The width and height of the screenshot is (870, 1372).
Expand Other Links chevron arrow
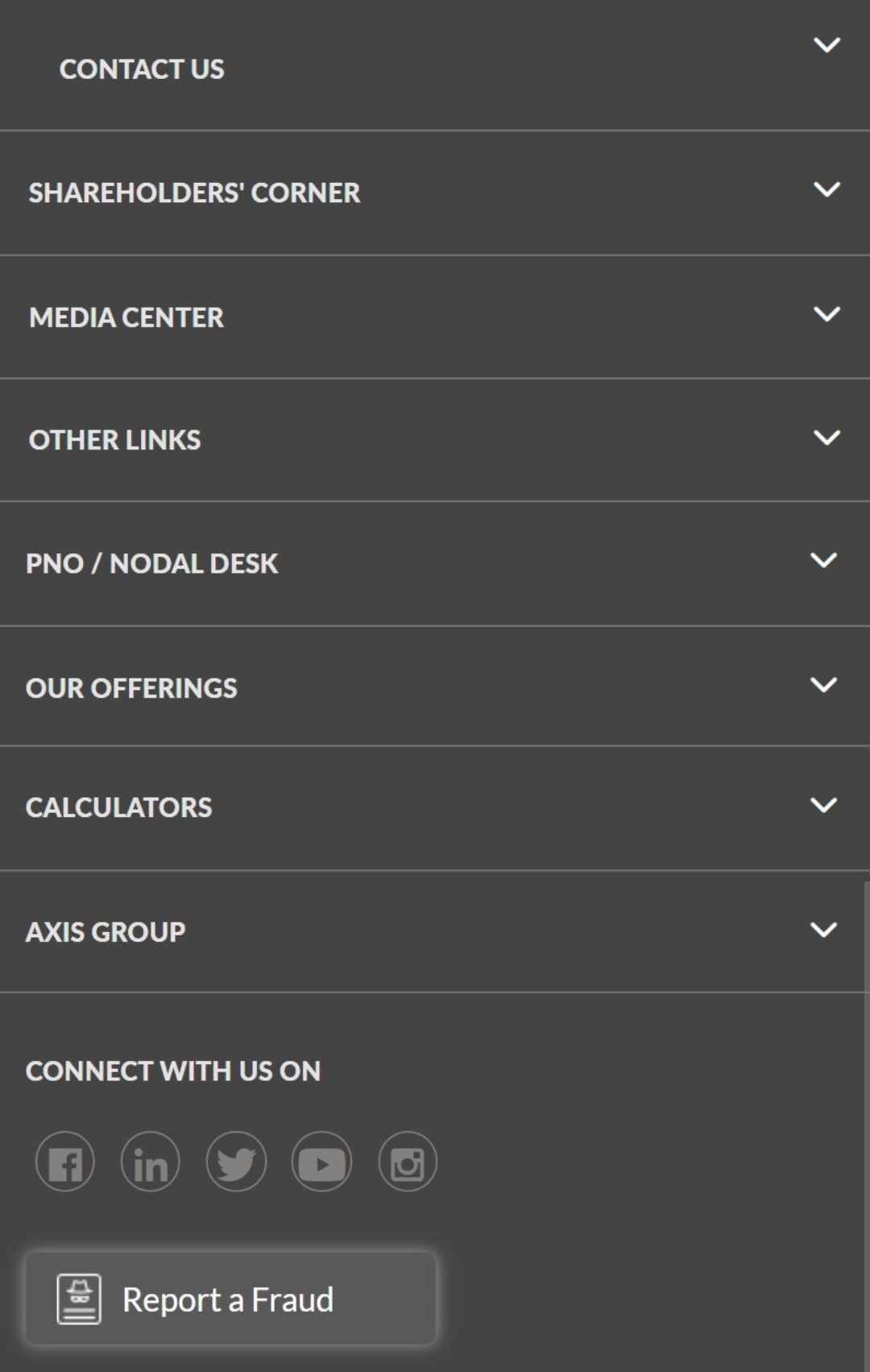pos(826,437)
